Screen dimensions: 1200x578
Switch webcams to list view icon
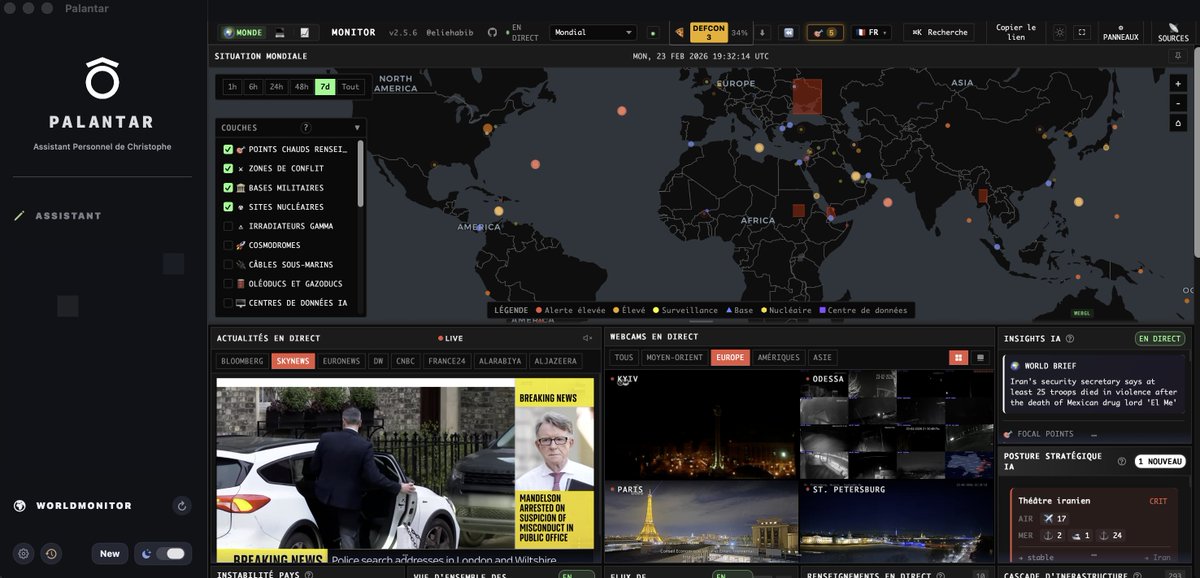click(x=980, y=357)
